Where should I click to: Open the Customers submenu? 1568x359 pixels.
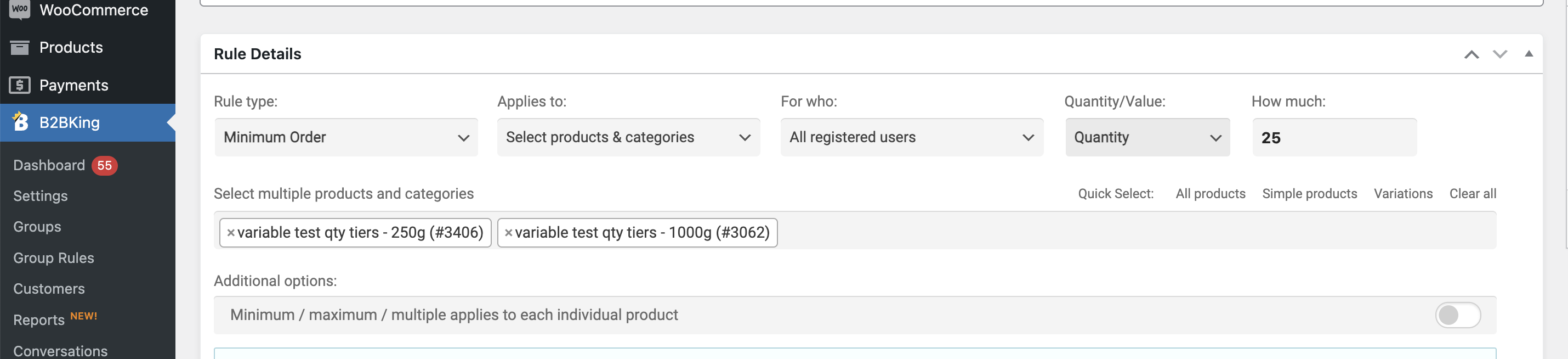pyautogui.click(x=49, y=288)
